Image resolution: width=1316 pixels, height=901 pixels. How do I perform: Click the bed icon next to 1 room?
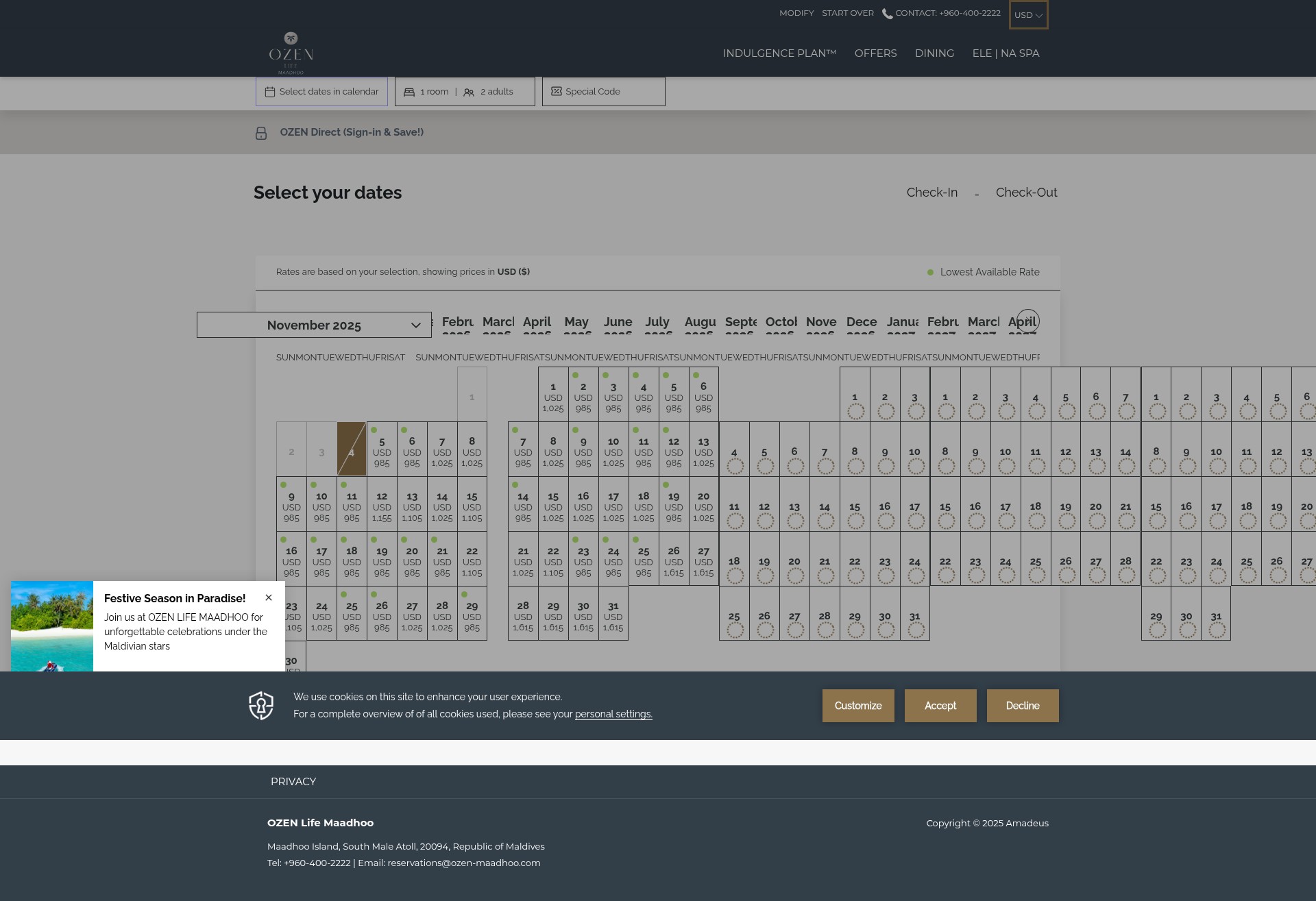pos(409,92)
